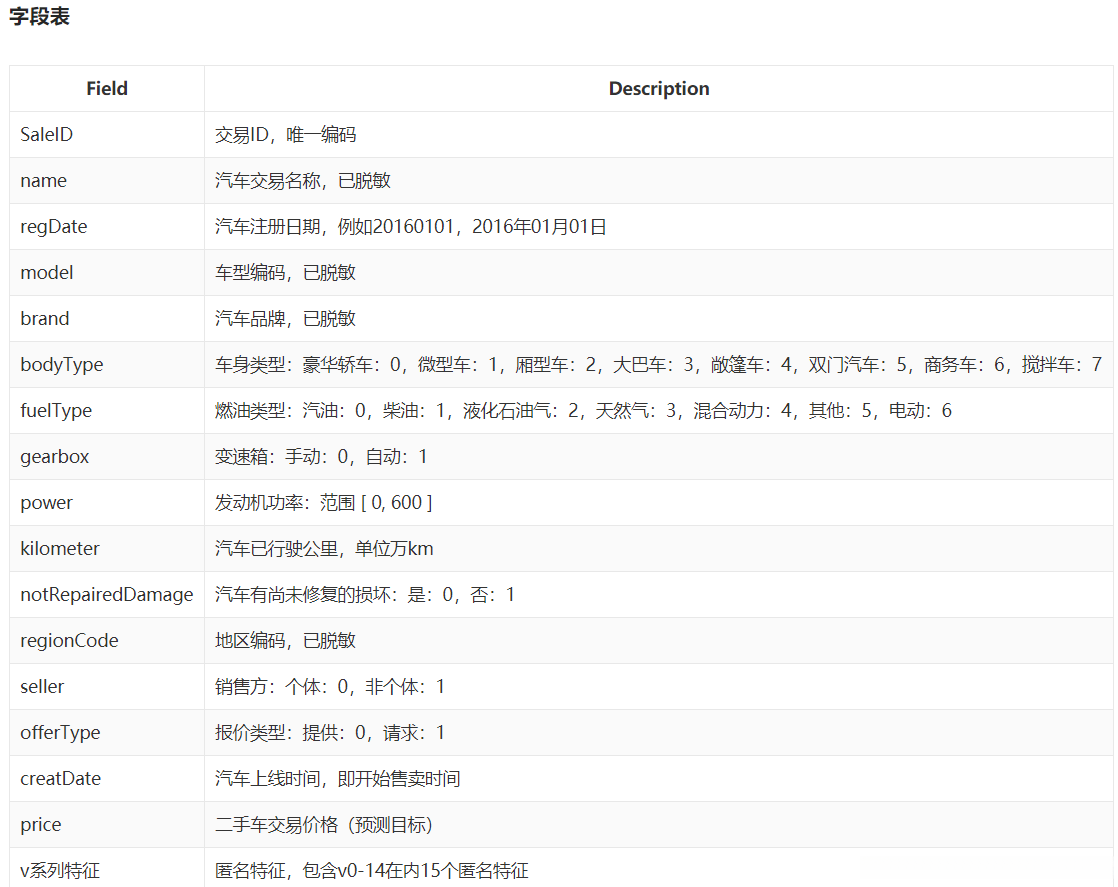This screenshot has height=887, width=1118.
Task: Select the price field cell
Action: tap(107, 824)
